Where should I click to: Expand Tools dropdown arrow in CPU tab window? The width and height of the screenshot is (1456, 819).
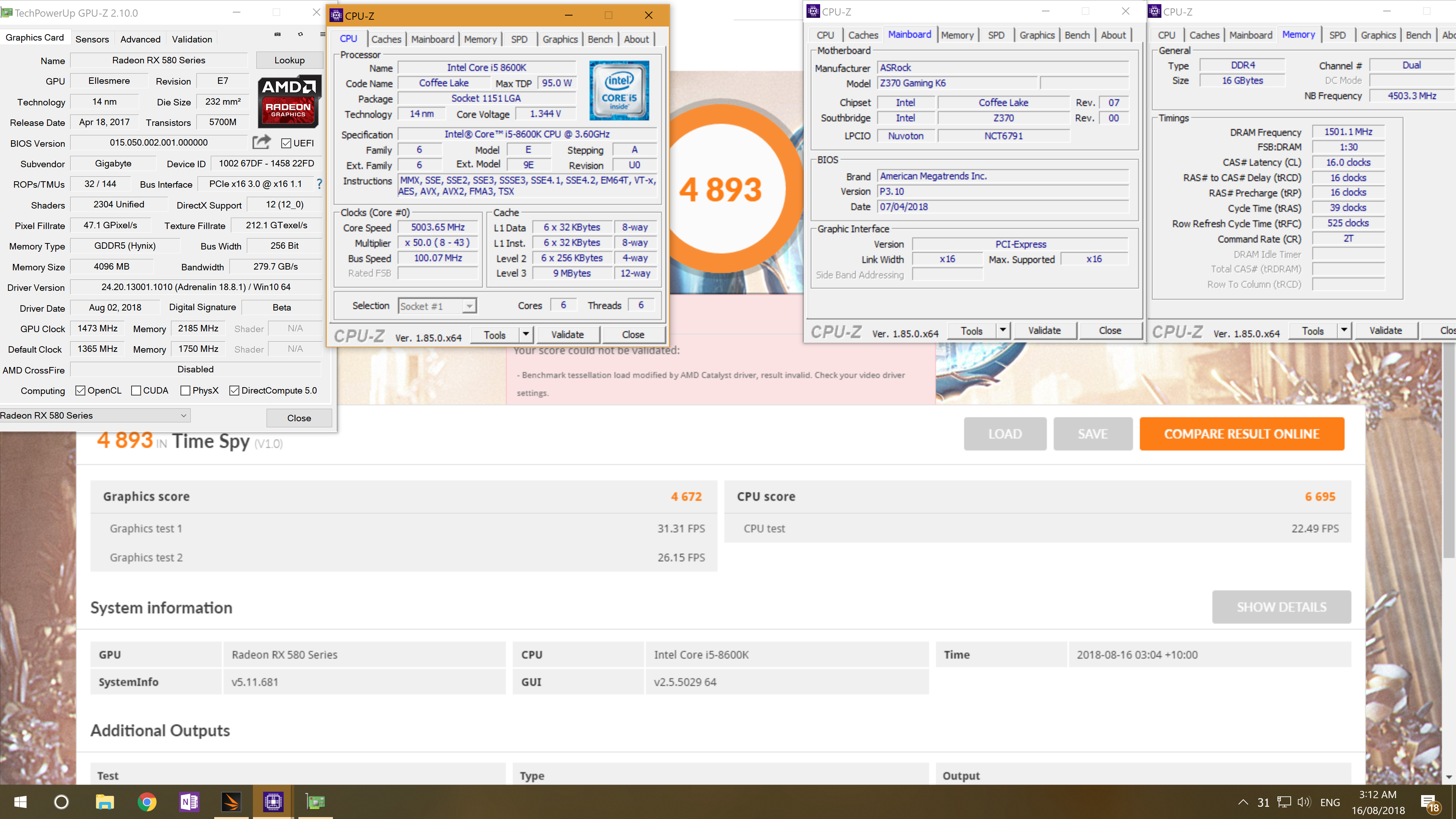(x=526, y=334)
